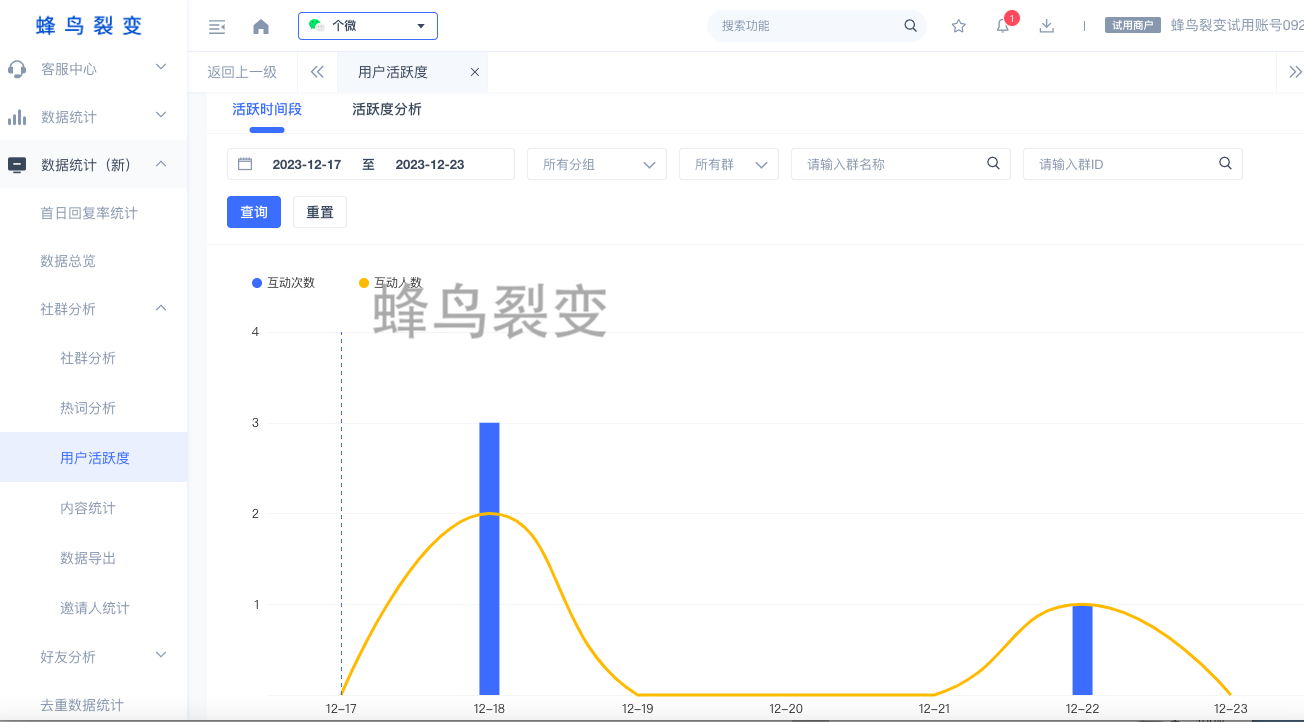This screenshot has height=722, width=1304.
Task: Click the favorites star icon
Action: (x=958, y=26)
